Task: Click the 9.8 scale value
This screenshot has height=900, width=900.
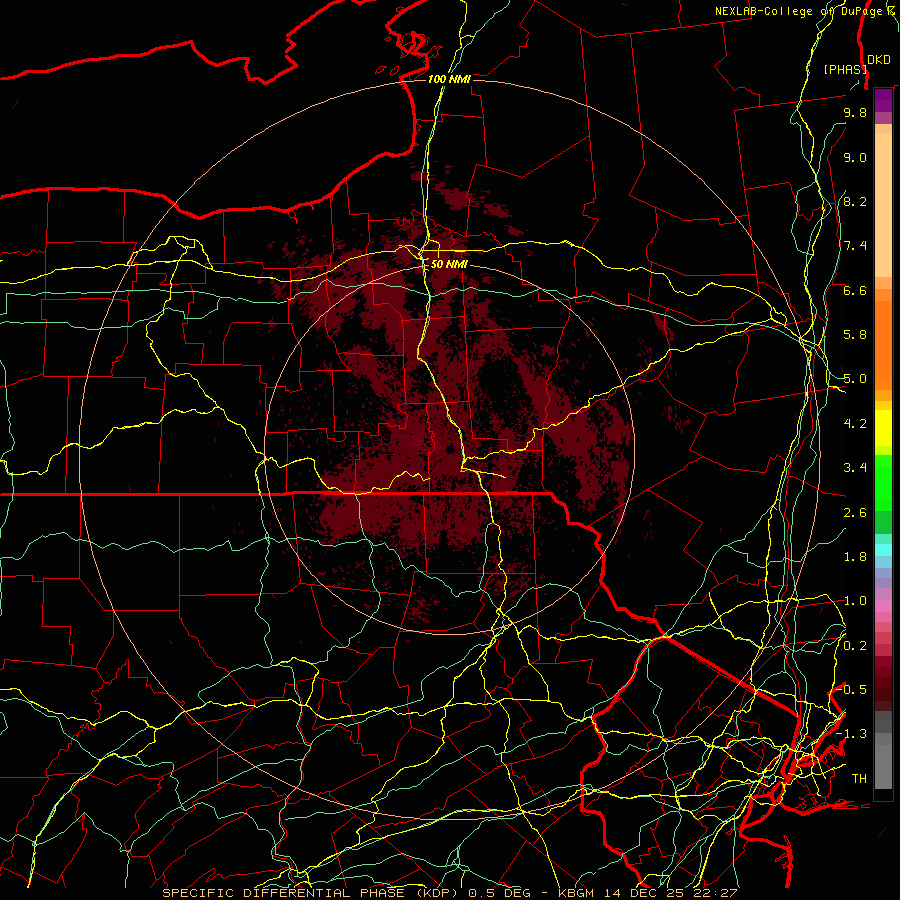Action: (x=855, y=112)
